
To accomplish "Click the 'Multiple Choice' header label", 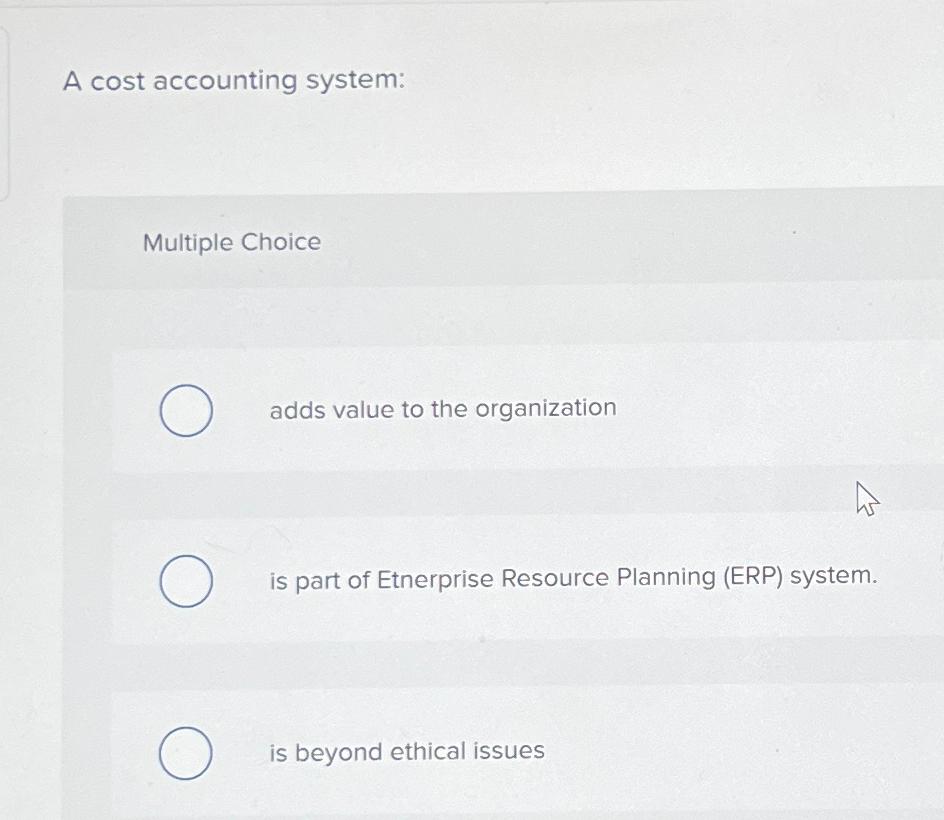I will (x=230, y=242).
